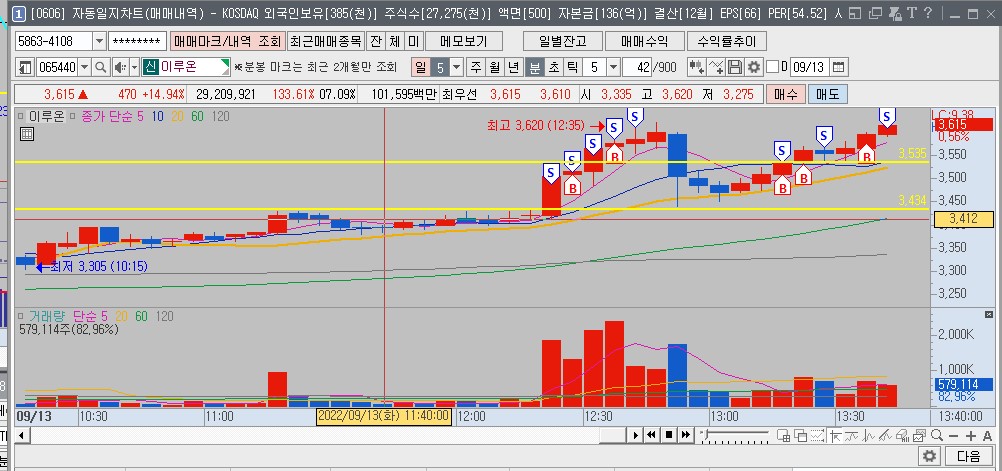Select the 월 monthly period toggle

tap(495, 67)
